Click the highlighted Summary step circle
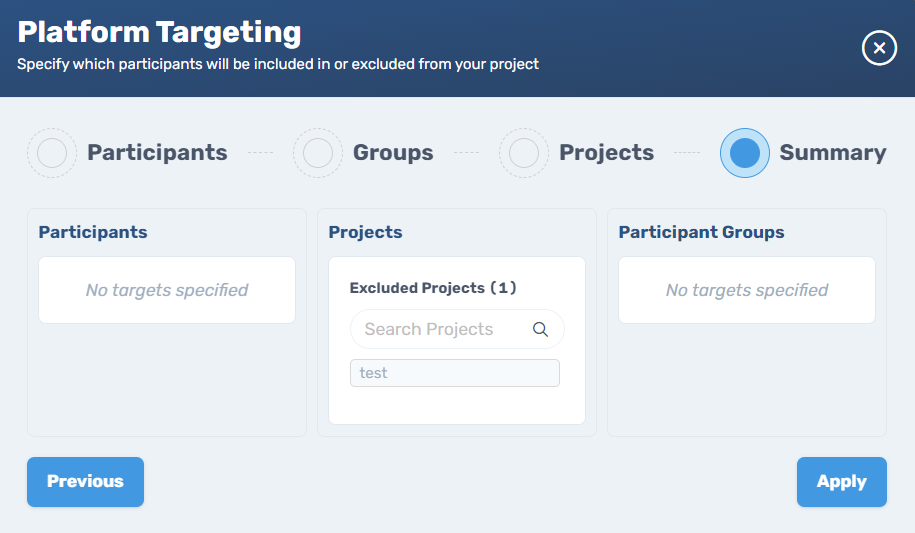Image resolution: width=915 pixels, height=533 pixels. (745, 153)
